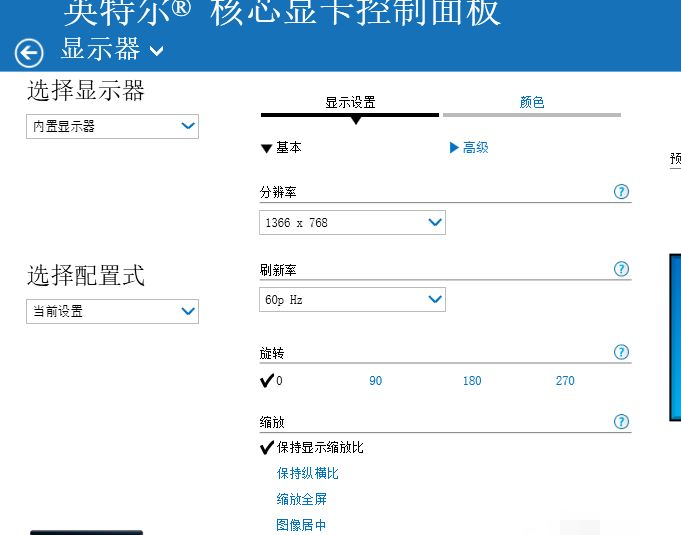Open the 当前设置 profile dropdown

pos(112,311)
